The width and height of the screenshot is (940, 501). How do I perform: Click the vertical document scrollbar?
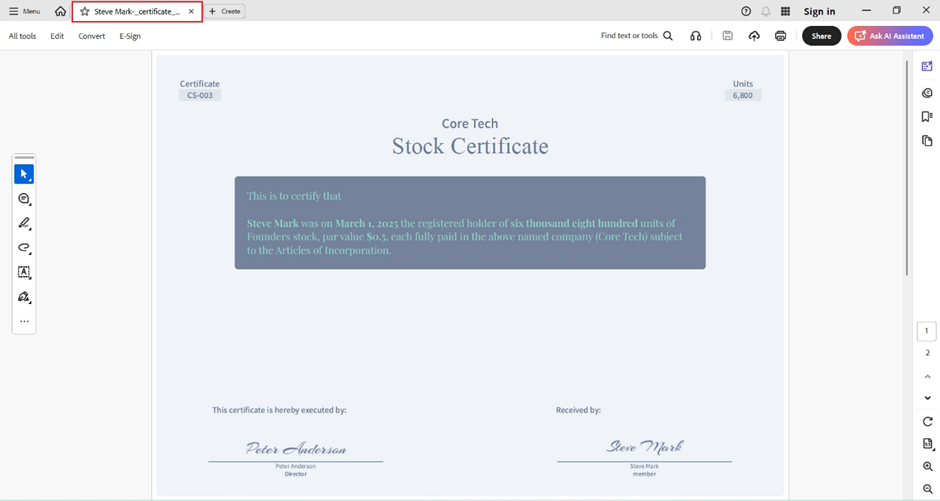(x=907, y=168)
